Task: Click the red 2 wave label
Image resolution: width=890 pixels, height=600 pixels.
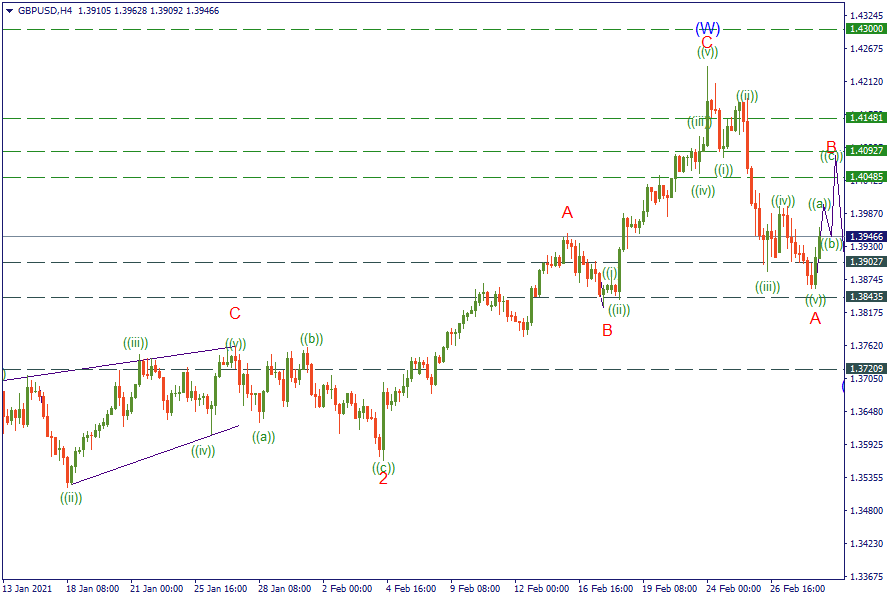Action: 383,479
